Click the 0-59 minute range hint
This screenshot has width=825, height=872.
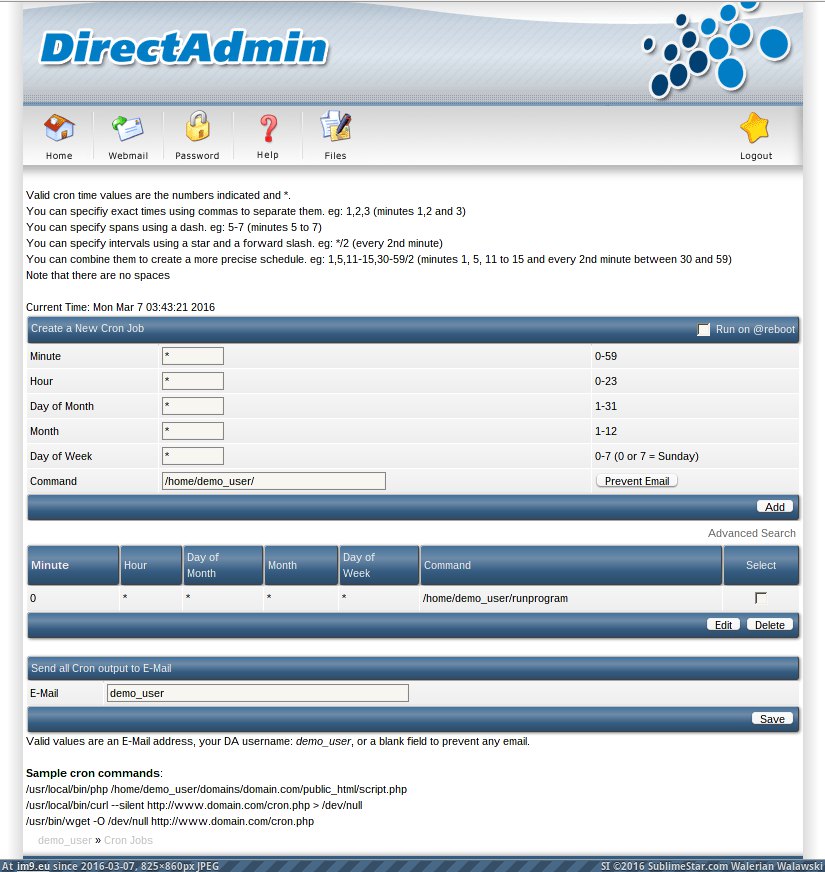click(x=606, y=356)
